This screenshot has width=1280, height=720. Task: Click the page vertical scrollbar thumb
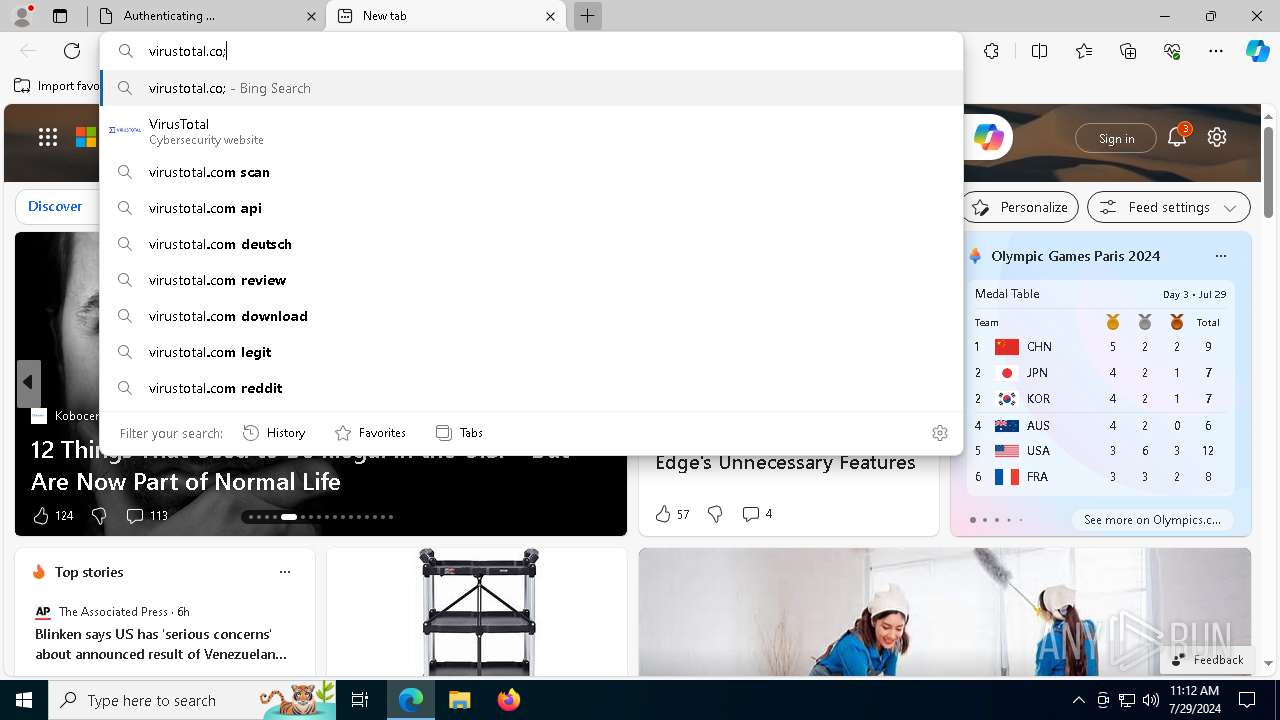click(1268, 172)
